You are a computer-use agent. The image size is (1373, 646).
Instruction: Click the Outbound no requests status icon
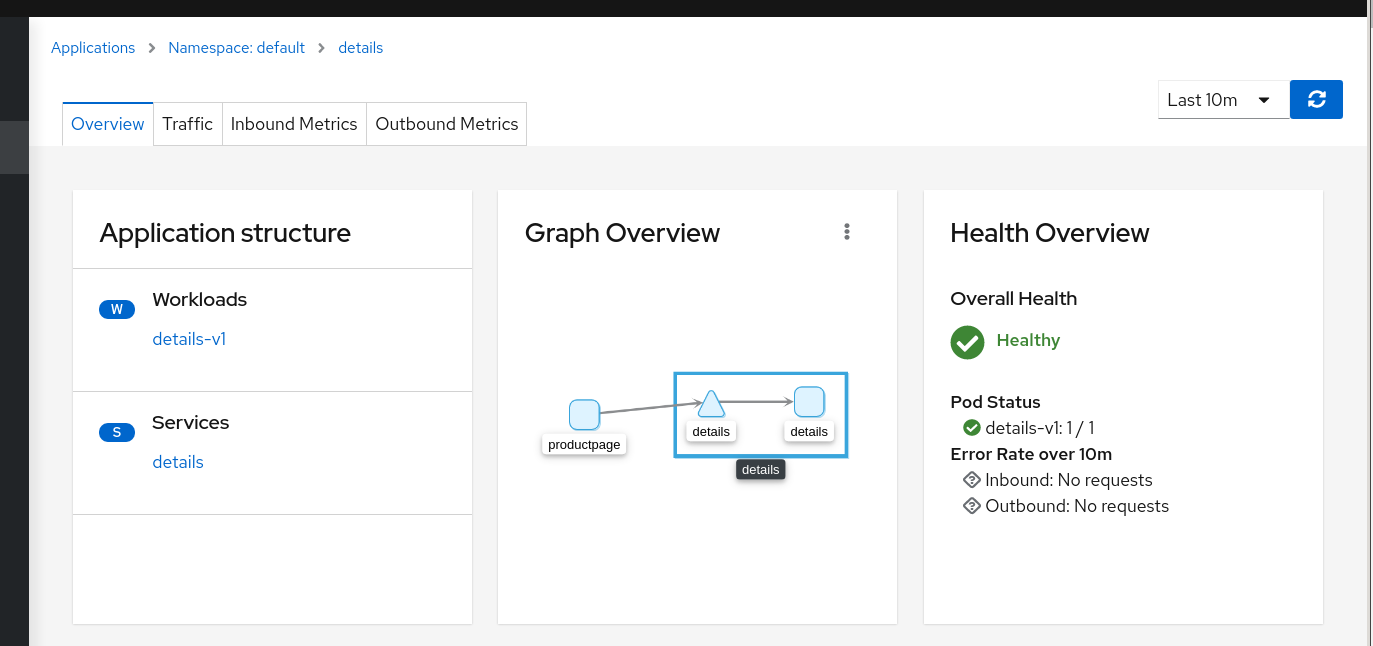971,506
